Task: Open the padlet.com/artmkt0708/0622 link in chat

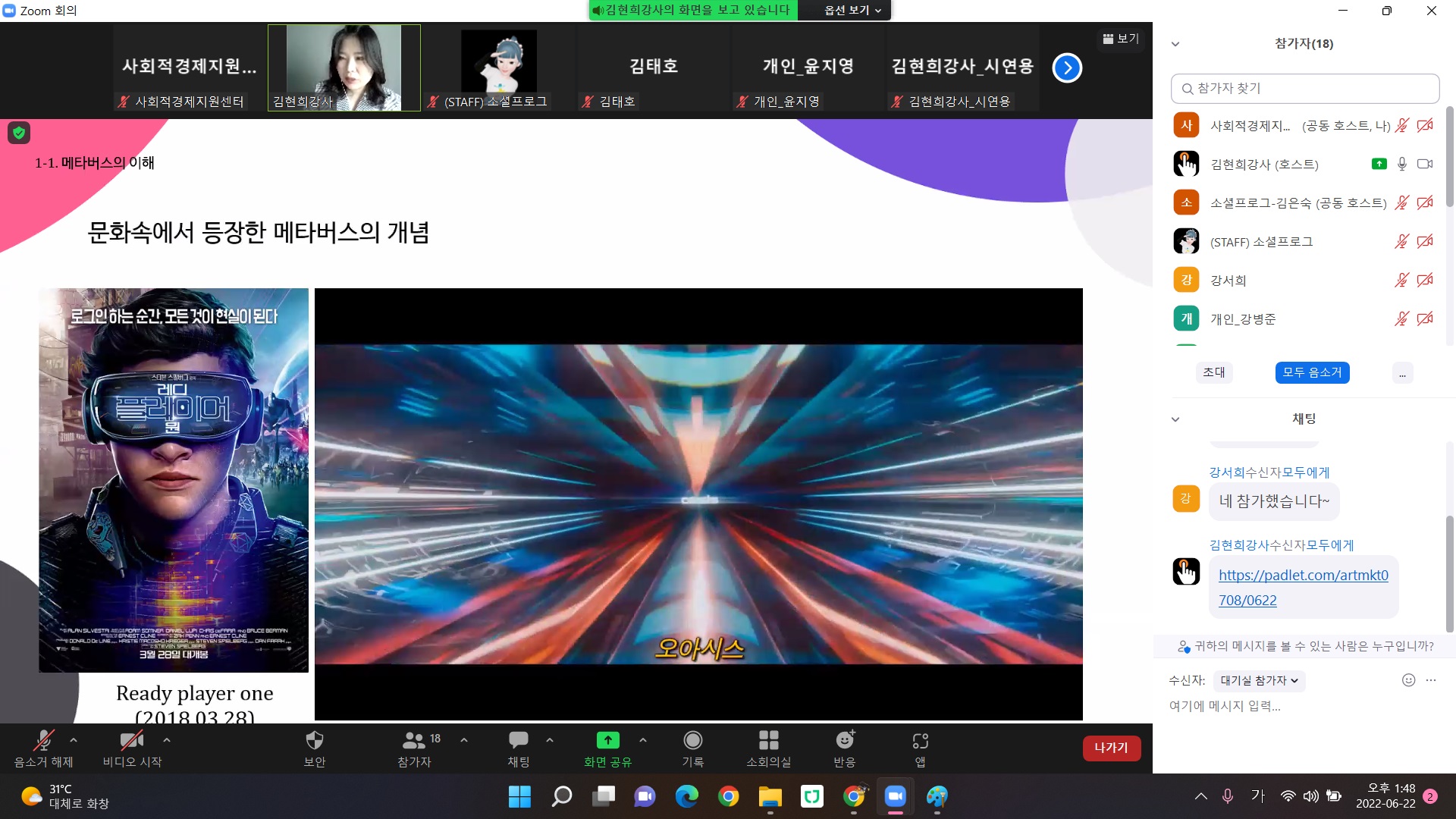Action: (x=1303, y=588)
